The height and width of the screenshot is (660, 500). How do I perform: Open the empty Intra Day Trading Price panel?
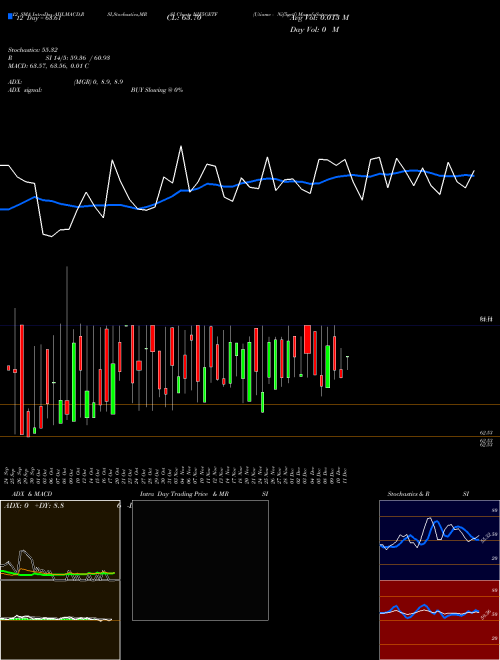[x=200, y=560]
